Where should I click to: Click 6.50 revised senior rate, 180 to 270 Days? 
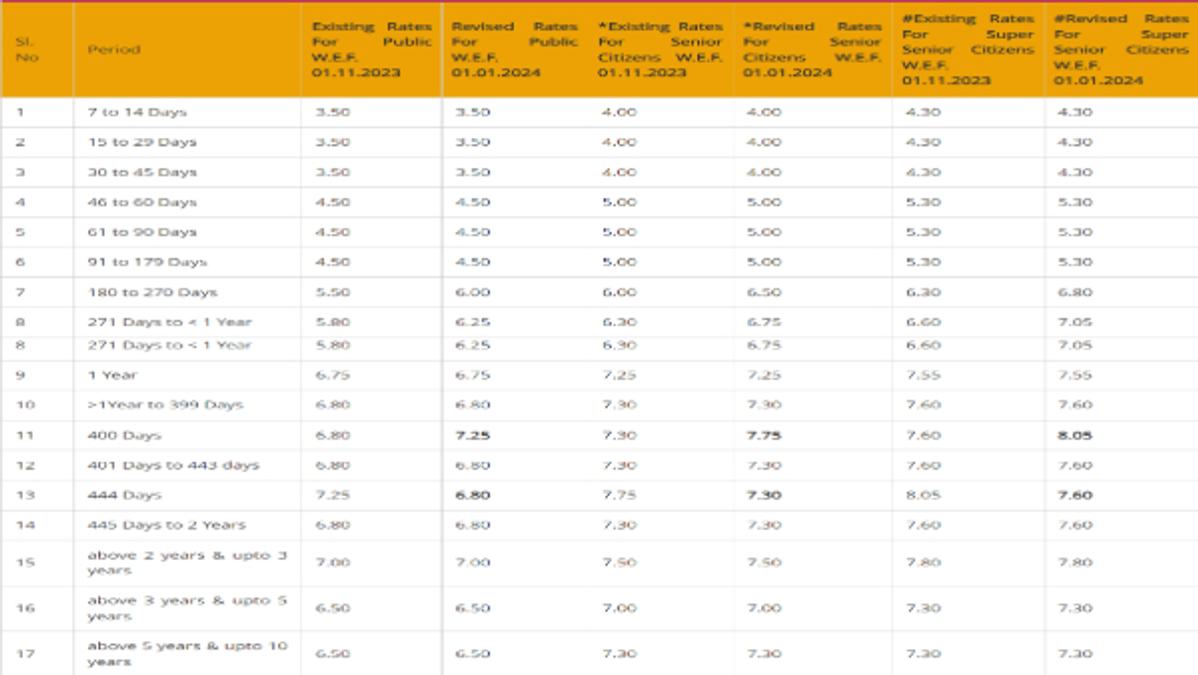pos(764,292)
